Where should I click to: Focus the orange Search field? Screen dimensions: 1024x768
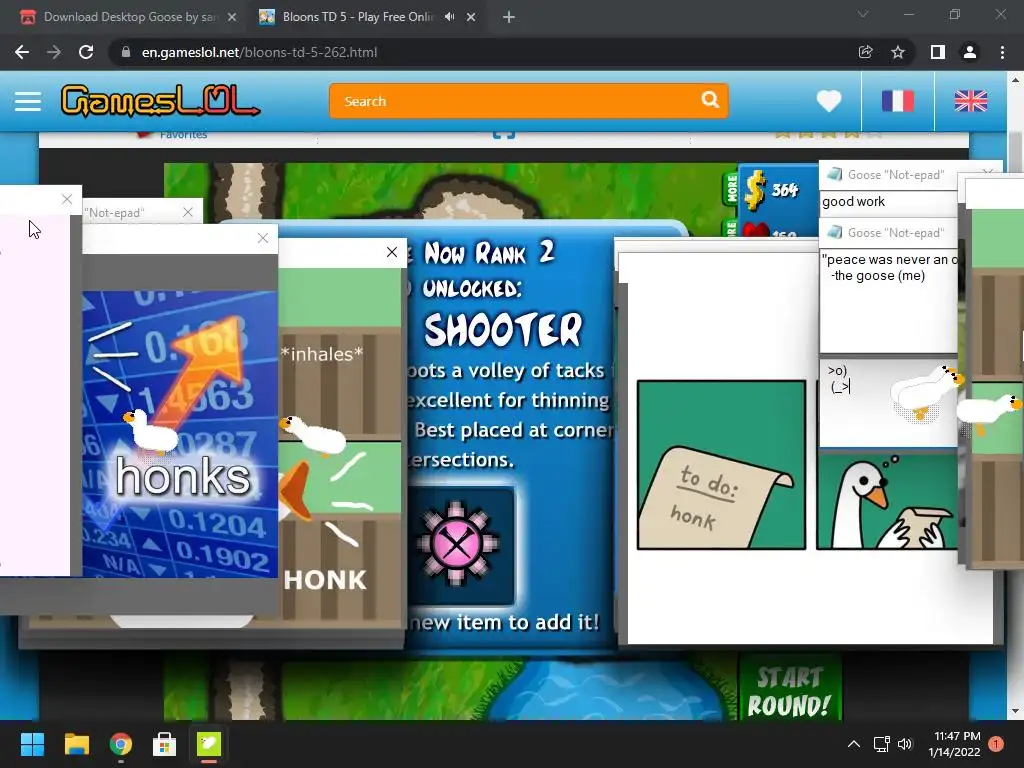528,101
